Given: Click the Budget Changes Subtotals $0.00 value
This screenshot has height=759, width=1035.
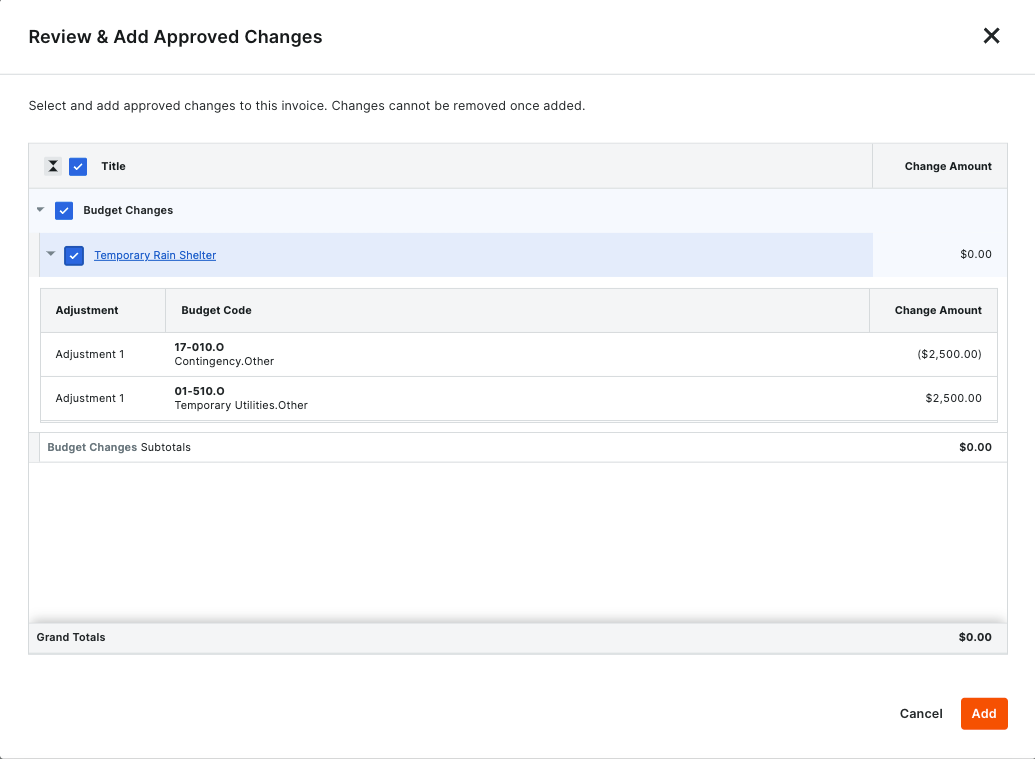Looking at the screenshot, I should click(x=975, y=447).
